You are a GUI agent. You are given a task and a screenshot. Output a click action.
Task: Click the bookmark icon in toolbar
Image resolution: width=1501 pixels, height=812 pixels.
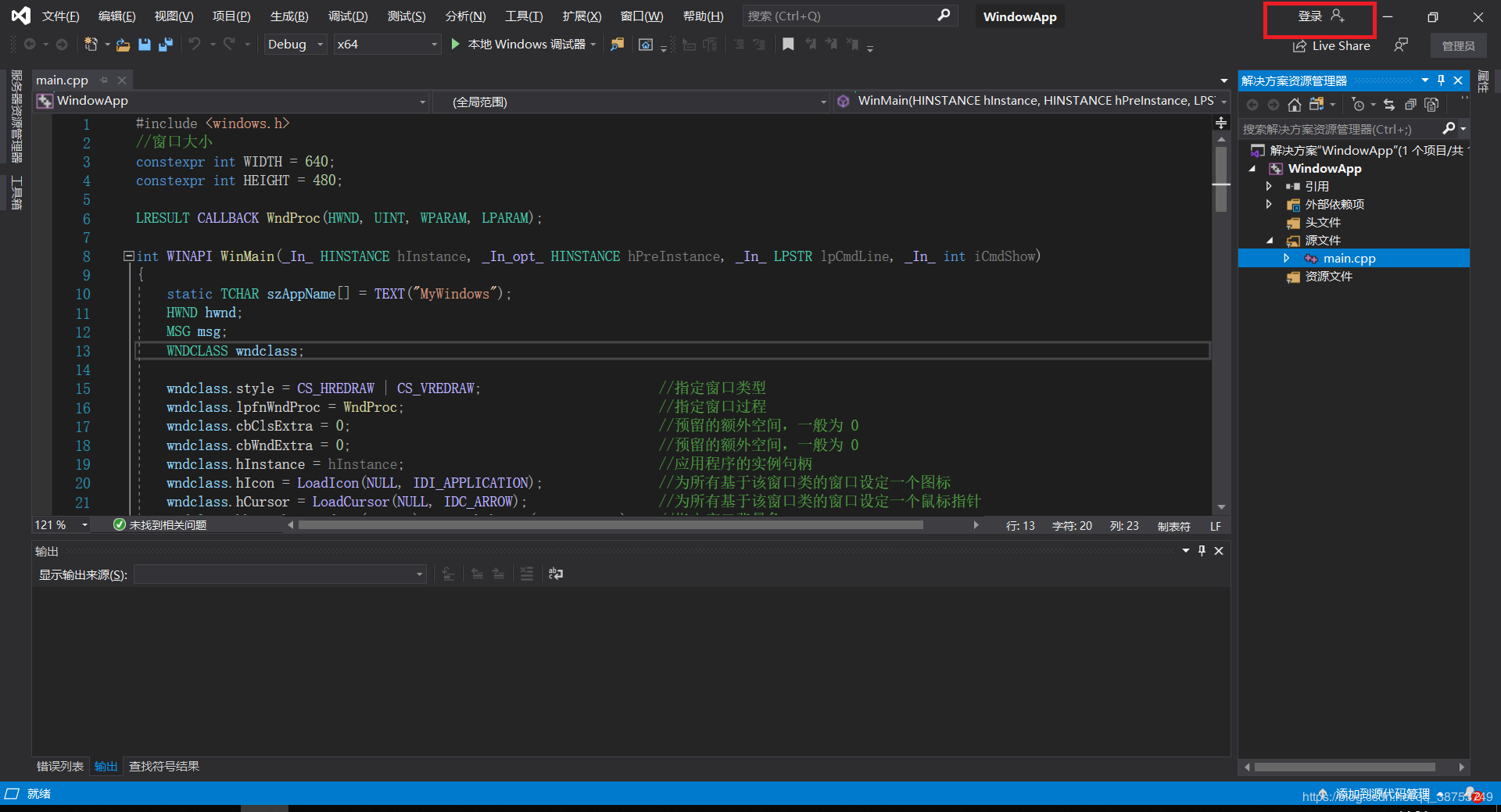[x=788, y=45]
